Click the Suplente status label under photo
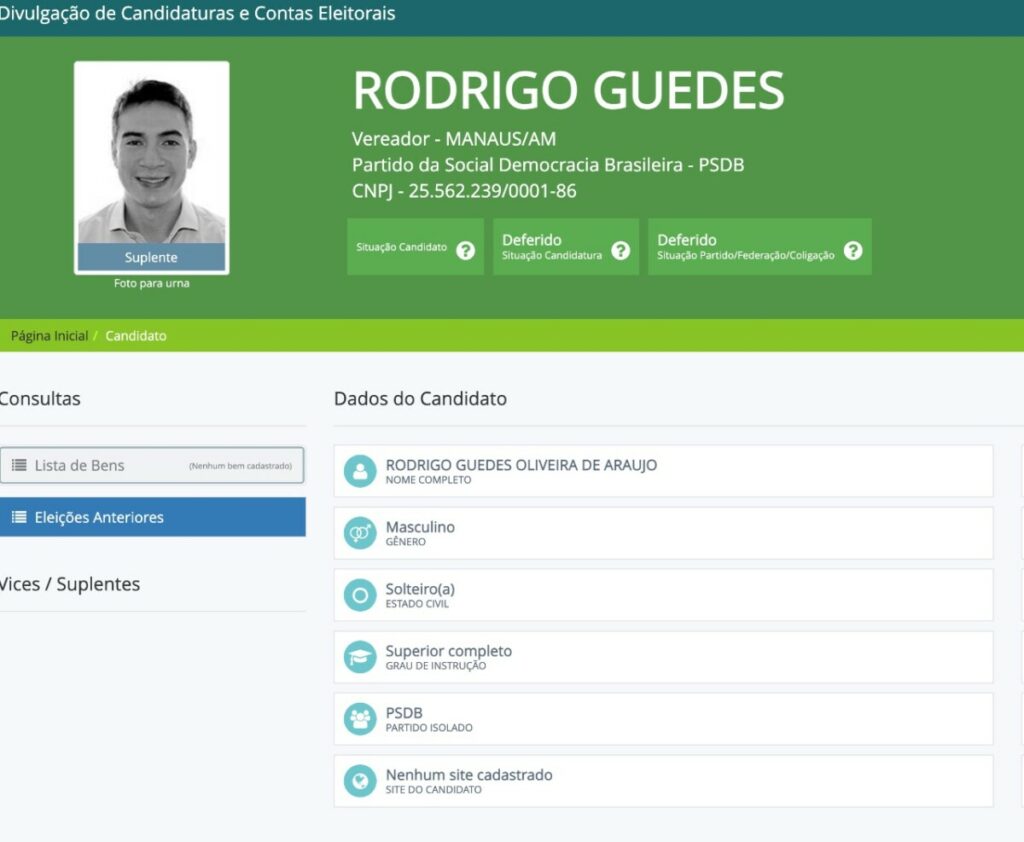 pos(151,257)
